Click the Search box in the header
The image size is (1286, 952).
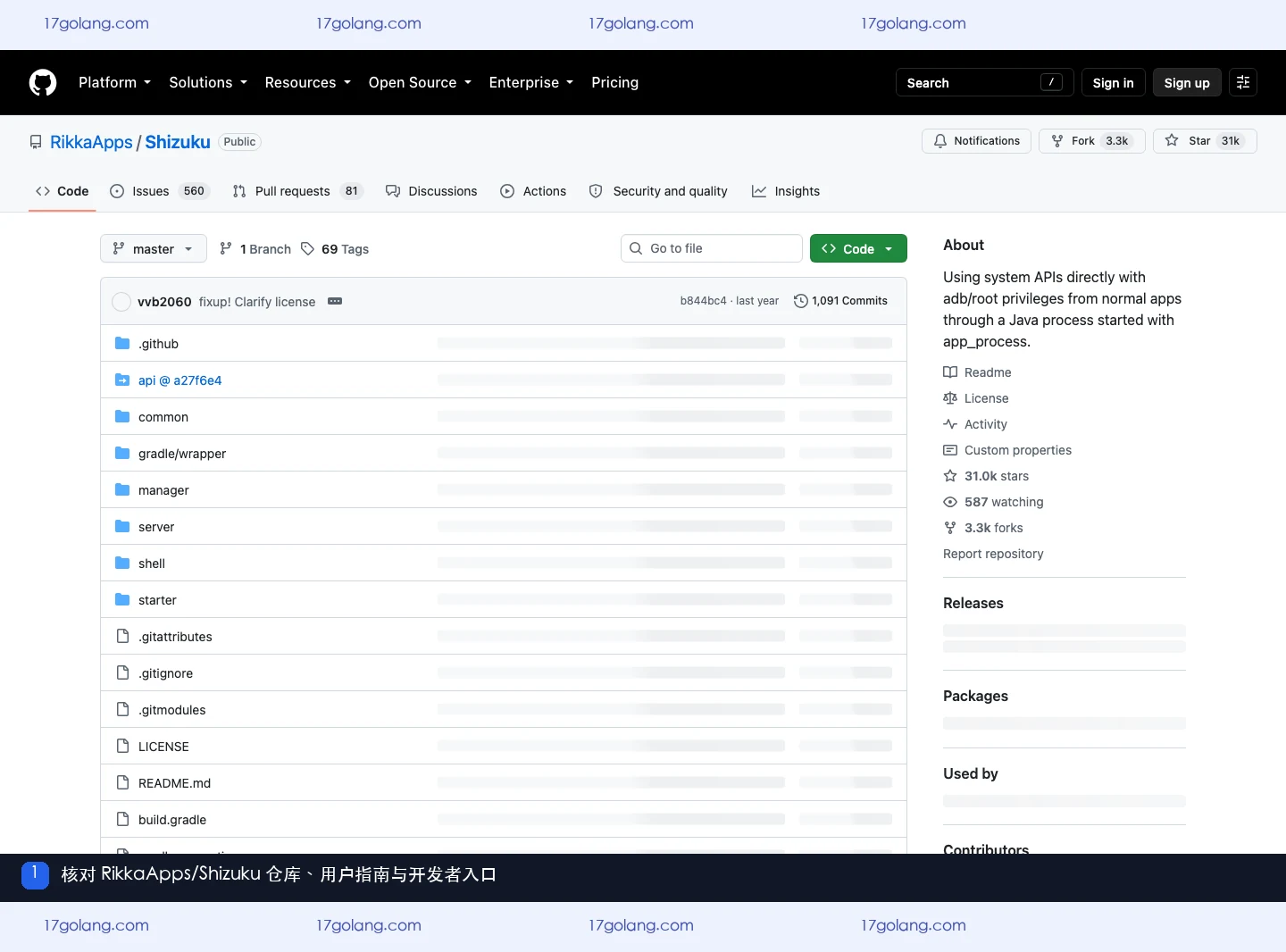tap(983, 82)
